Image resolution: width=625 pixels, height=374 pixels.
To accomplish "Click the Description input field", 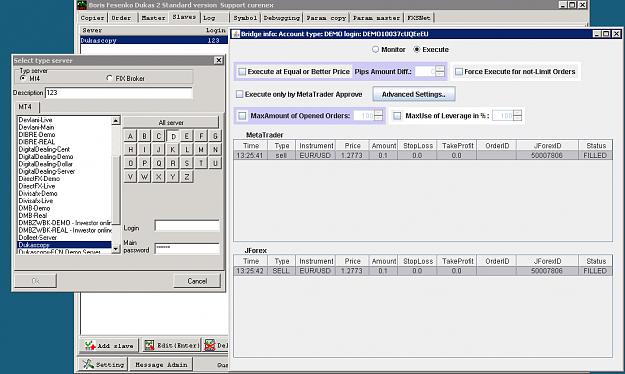I will (119, 93).
